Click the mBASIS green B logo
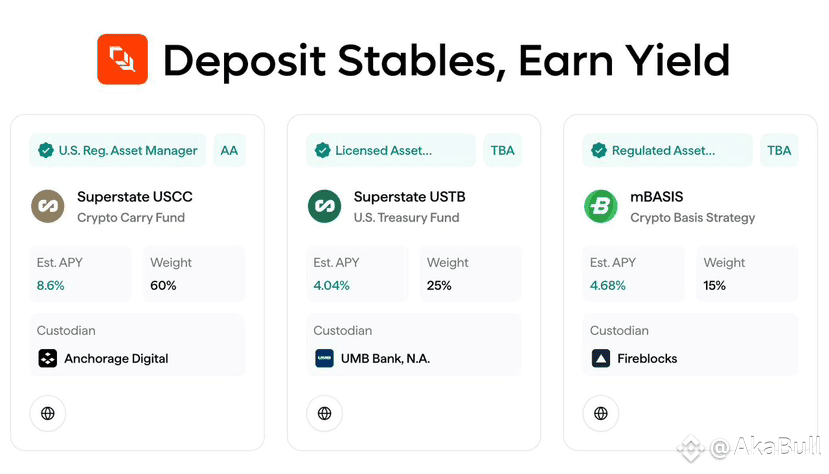This screenshot has height=474, width=829. click(x=601, y=206)
